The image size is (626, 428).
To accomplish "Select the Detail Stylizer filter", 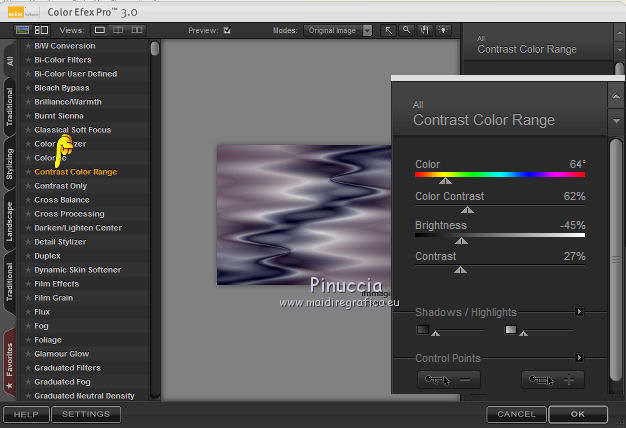I will [60, 242].
